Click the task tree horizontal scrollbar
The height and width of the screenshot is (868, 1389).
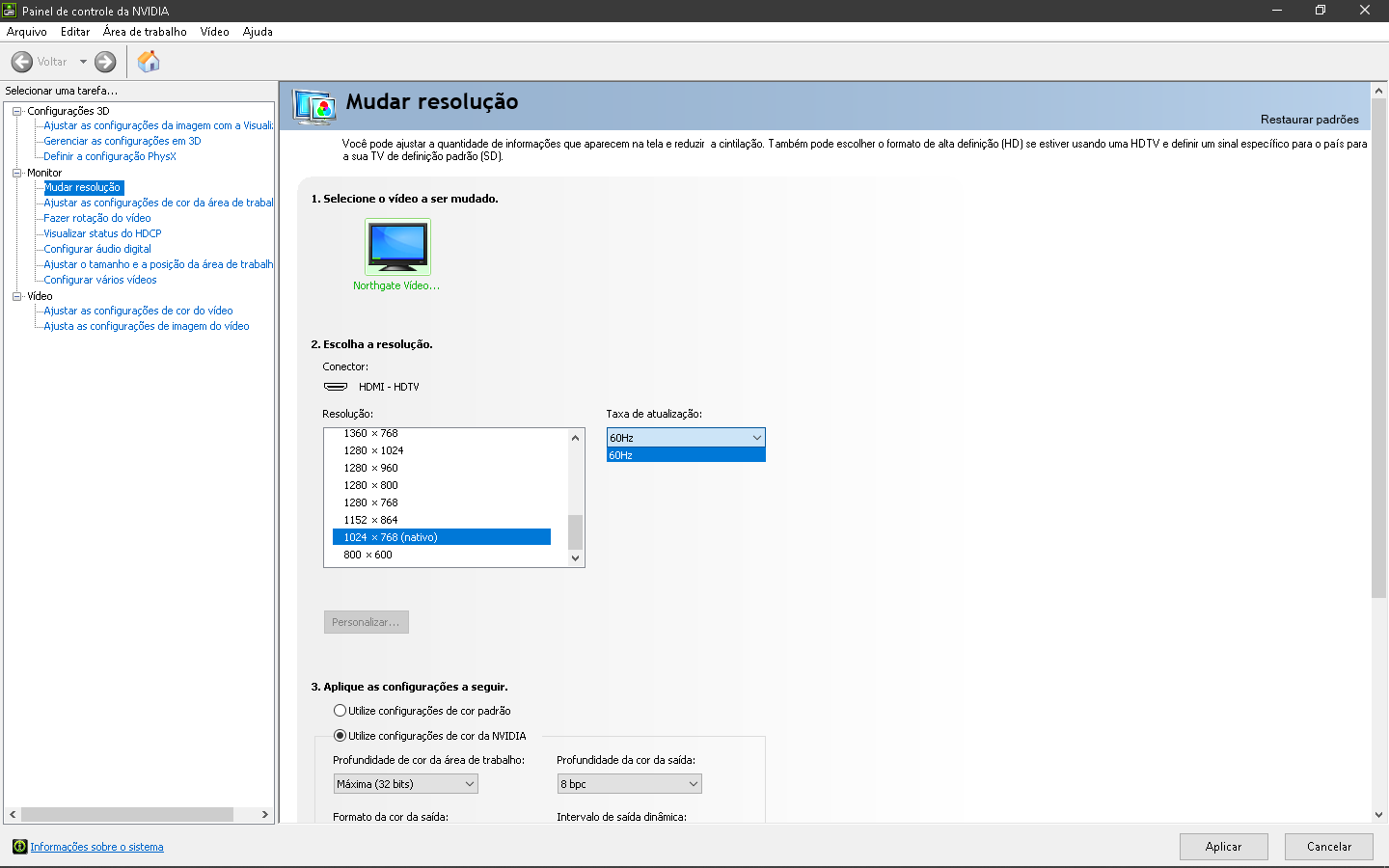127,815
